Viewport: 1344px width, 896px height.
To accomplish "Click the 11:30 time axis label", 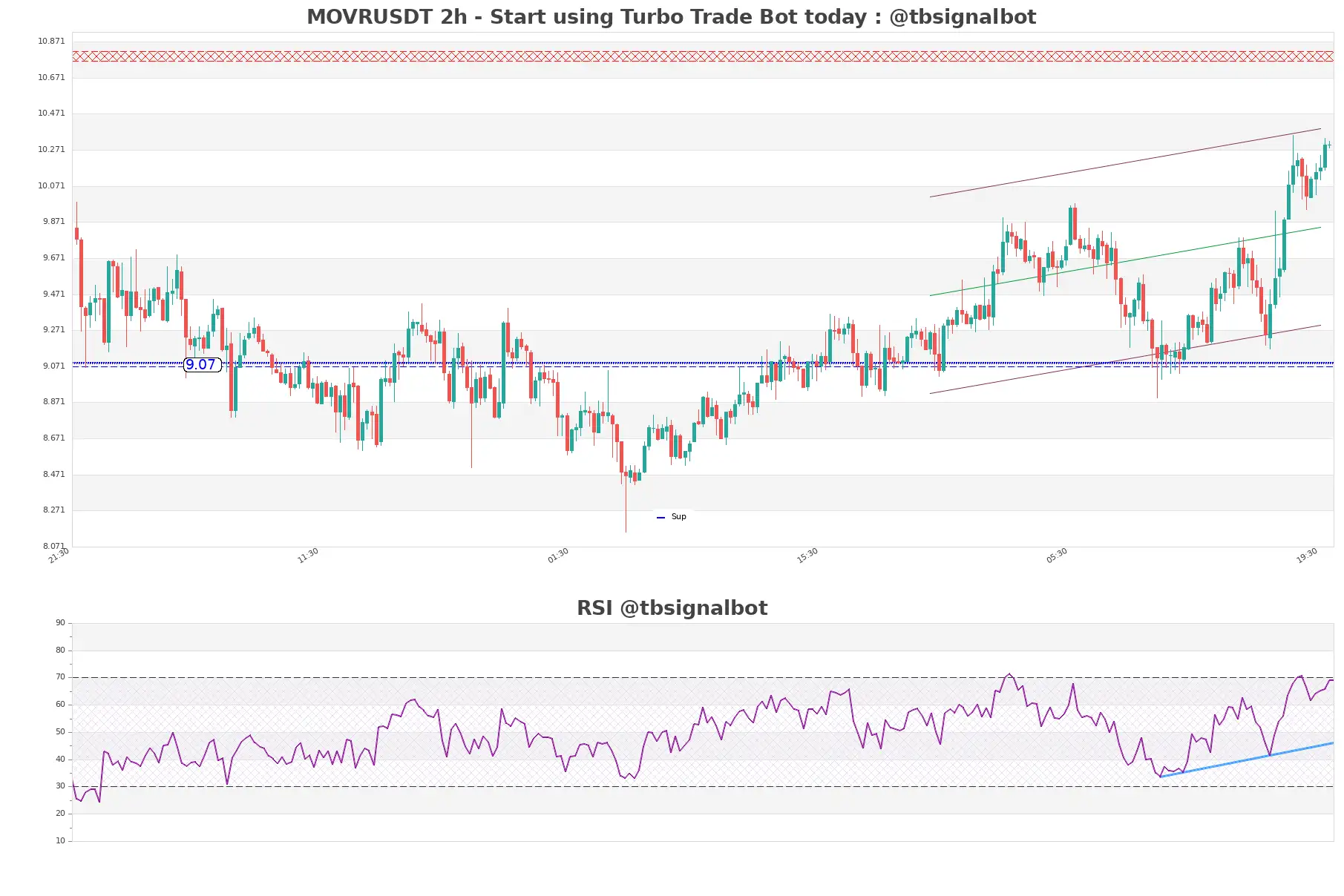I will tap(308, 556).
